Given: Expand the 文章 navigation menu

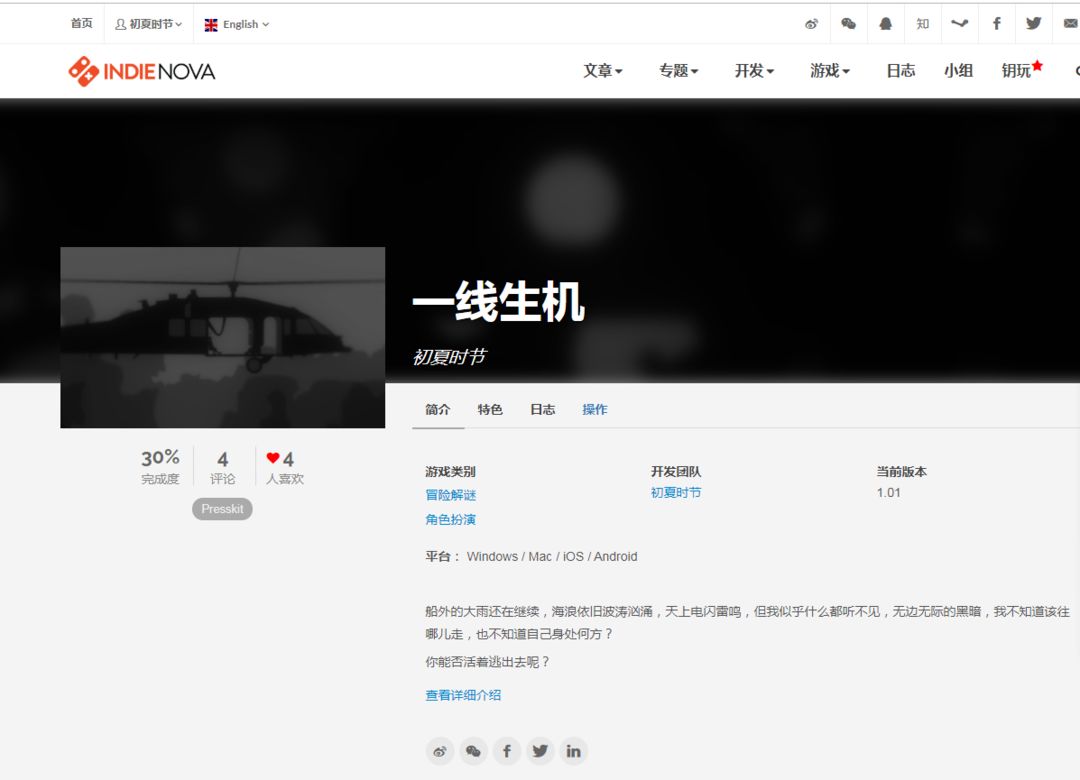Looking at the screenshot, I should click(x=603, y=71).
